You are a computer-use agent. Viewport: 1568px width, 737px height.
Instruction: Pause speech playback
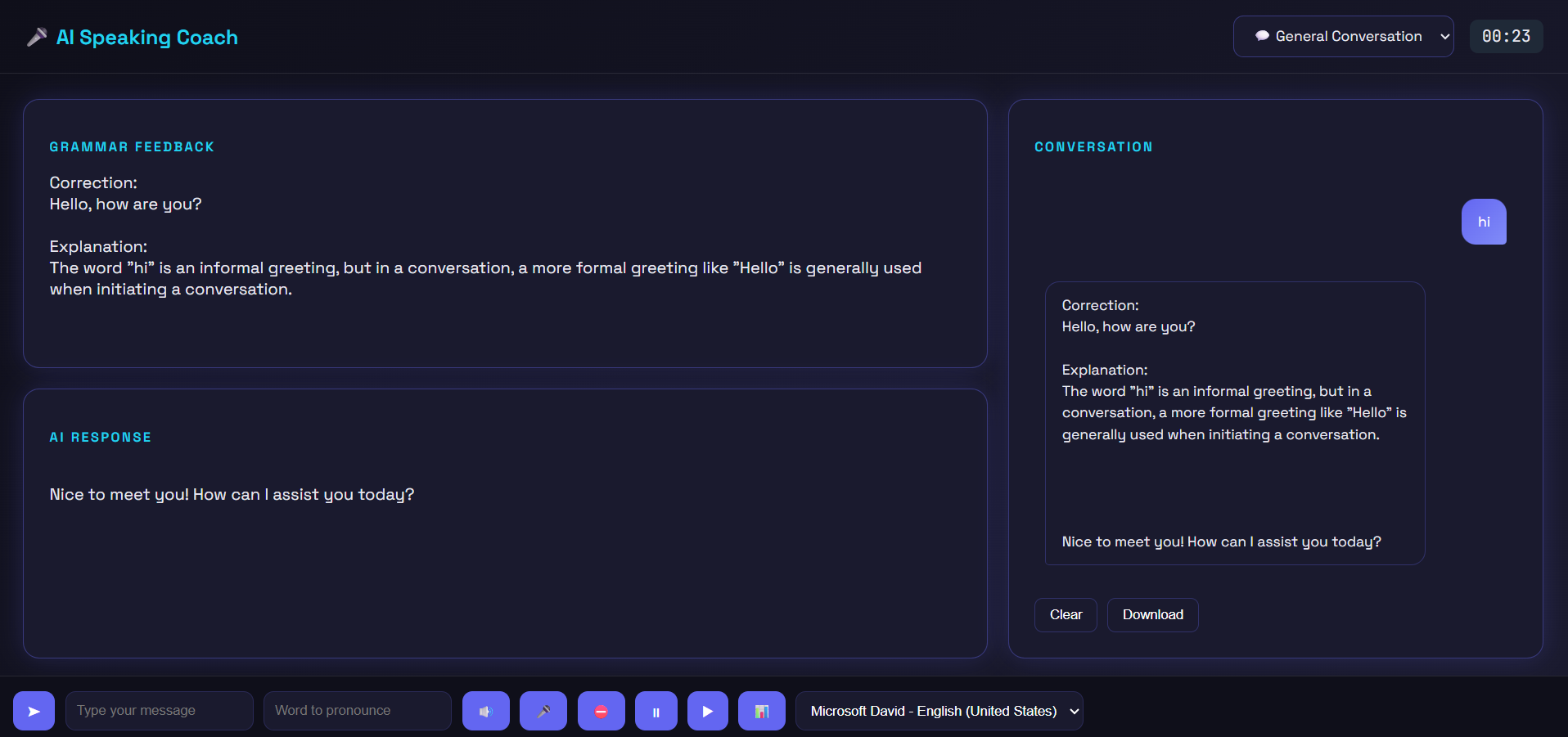pyautogui.click(x=656, y=711)
